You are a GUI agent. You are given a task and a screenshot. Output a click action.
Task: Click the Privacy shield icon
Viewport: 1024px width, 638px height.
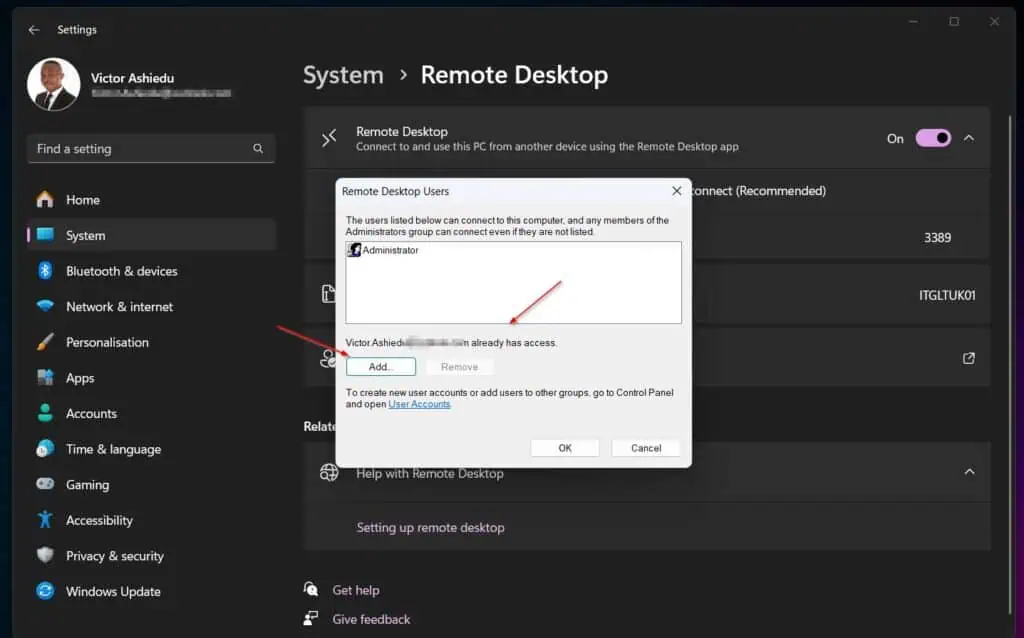(x=45, y=555)
